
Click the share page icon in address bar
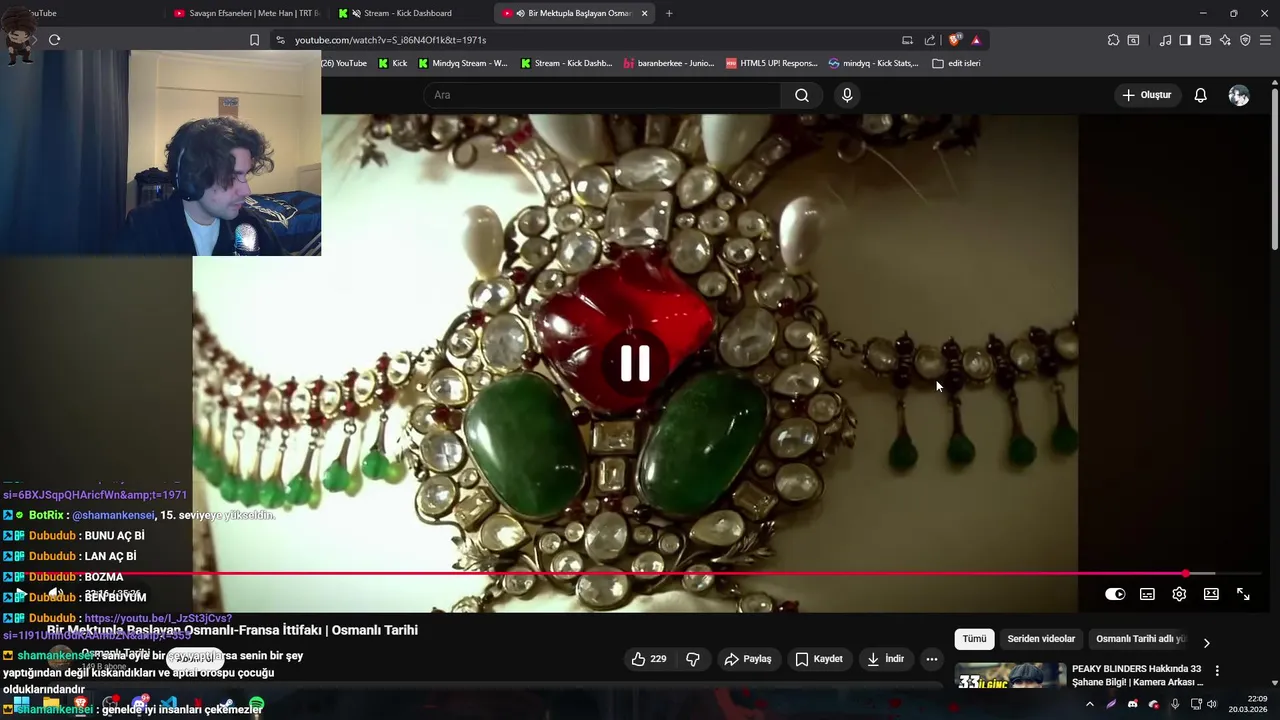930,40
